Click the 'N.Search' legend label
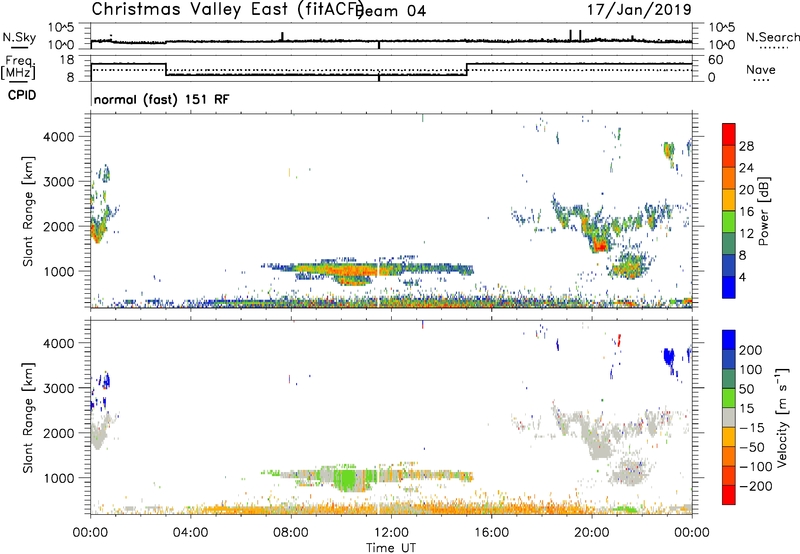Image resolution: width=800 pixels, height=554 pixels. 772,37
